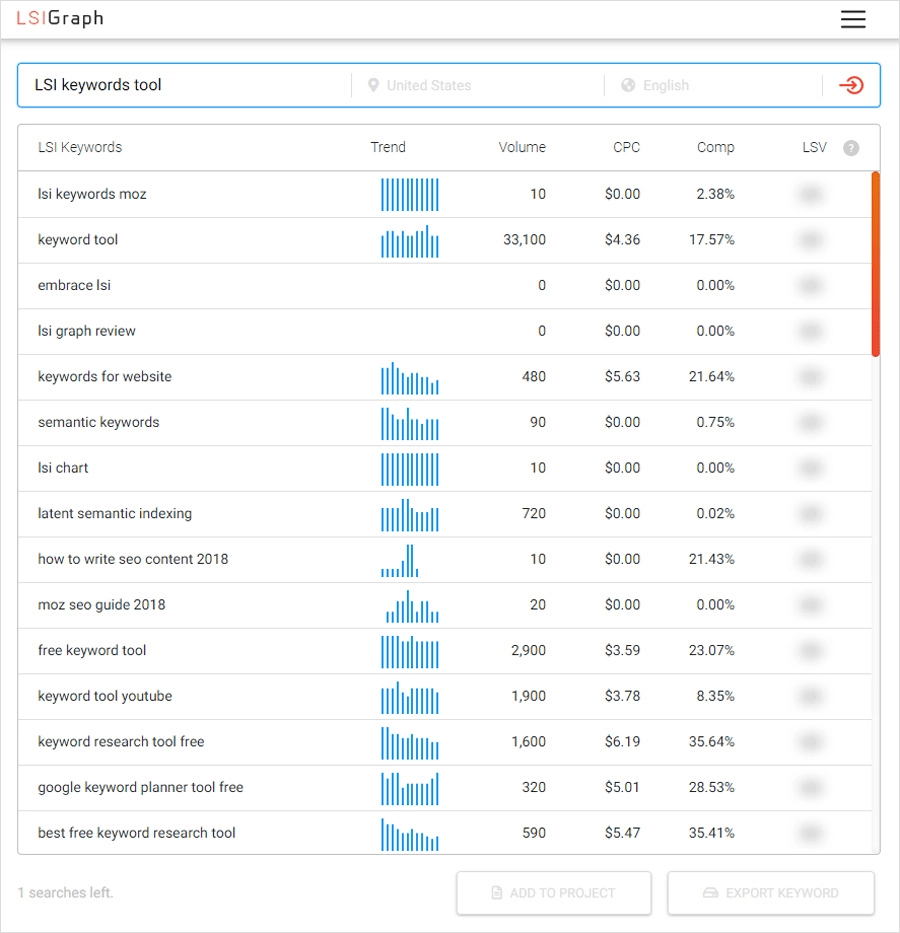Click the Add to Project button
Viewport: 900px width, 933px height.
pyautogui.click(x=553, y=893)
